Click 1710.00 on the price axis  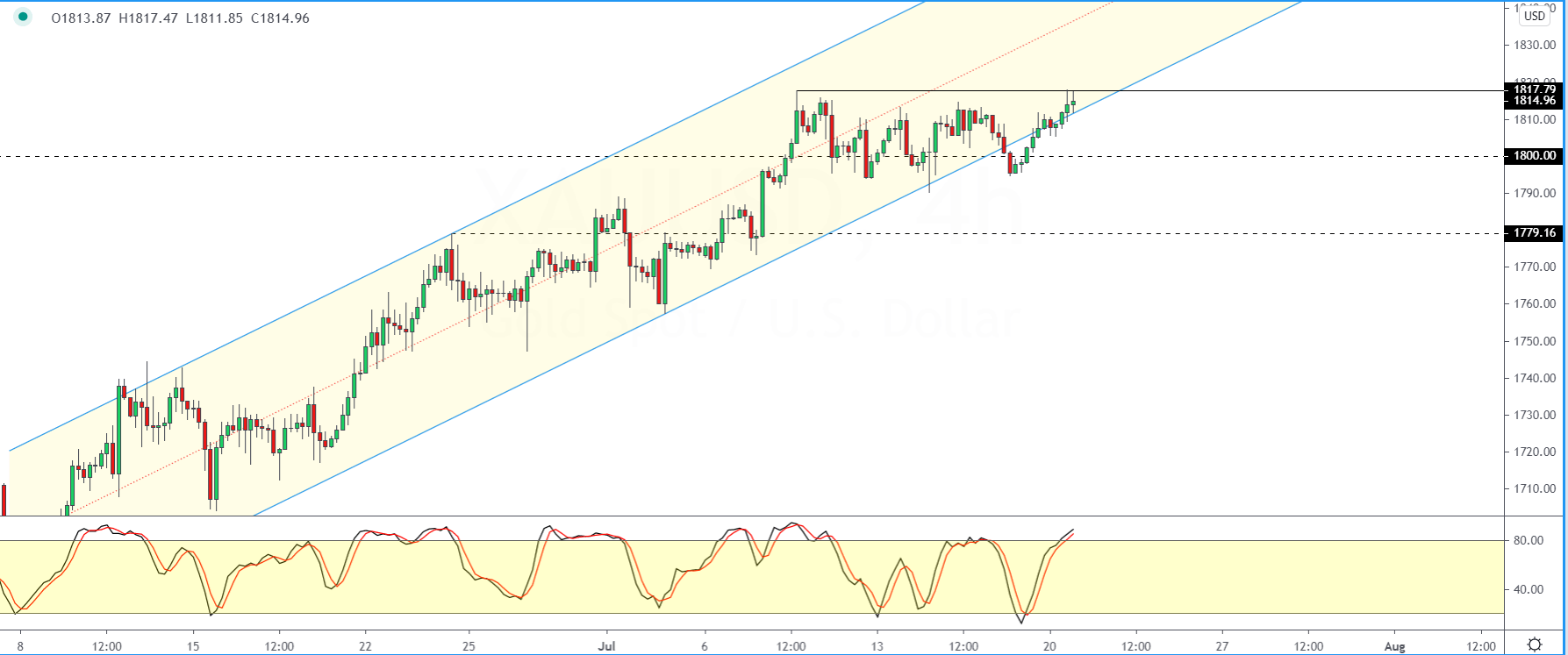[x=1535, y=488]
